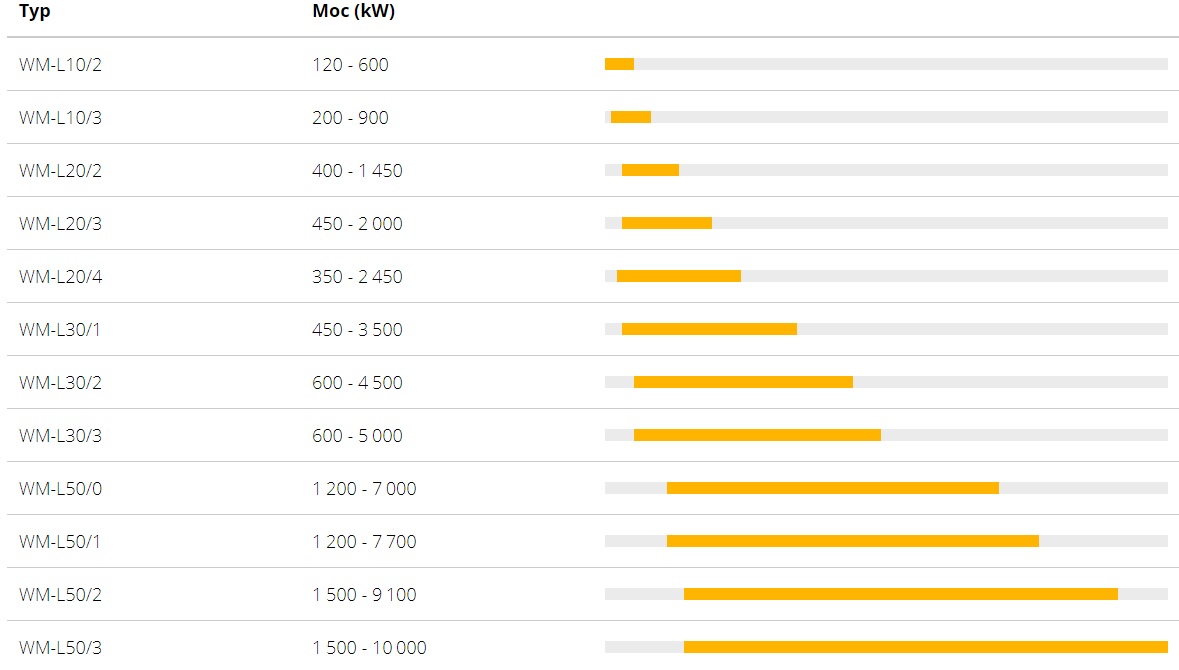Click the orange power bar for WM-L10/2
The height and width of the screenshot is (670, 1179).
click(620, 64)
